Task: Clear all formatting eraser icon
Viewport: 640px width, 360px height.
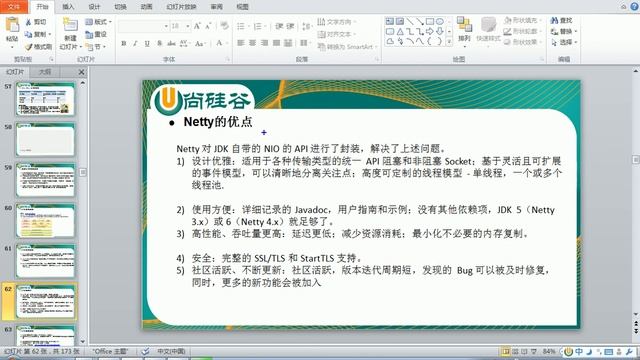Action: pos(224,26)
